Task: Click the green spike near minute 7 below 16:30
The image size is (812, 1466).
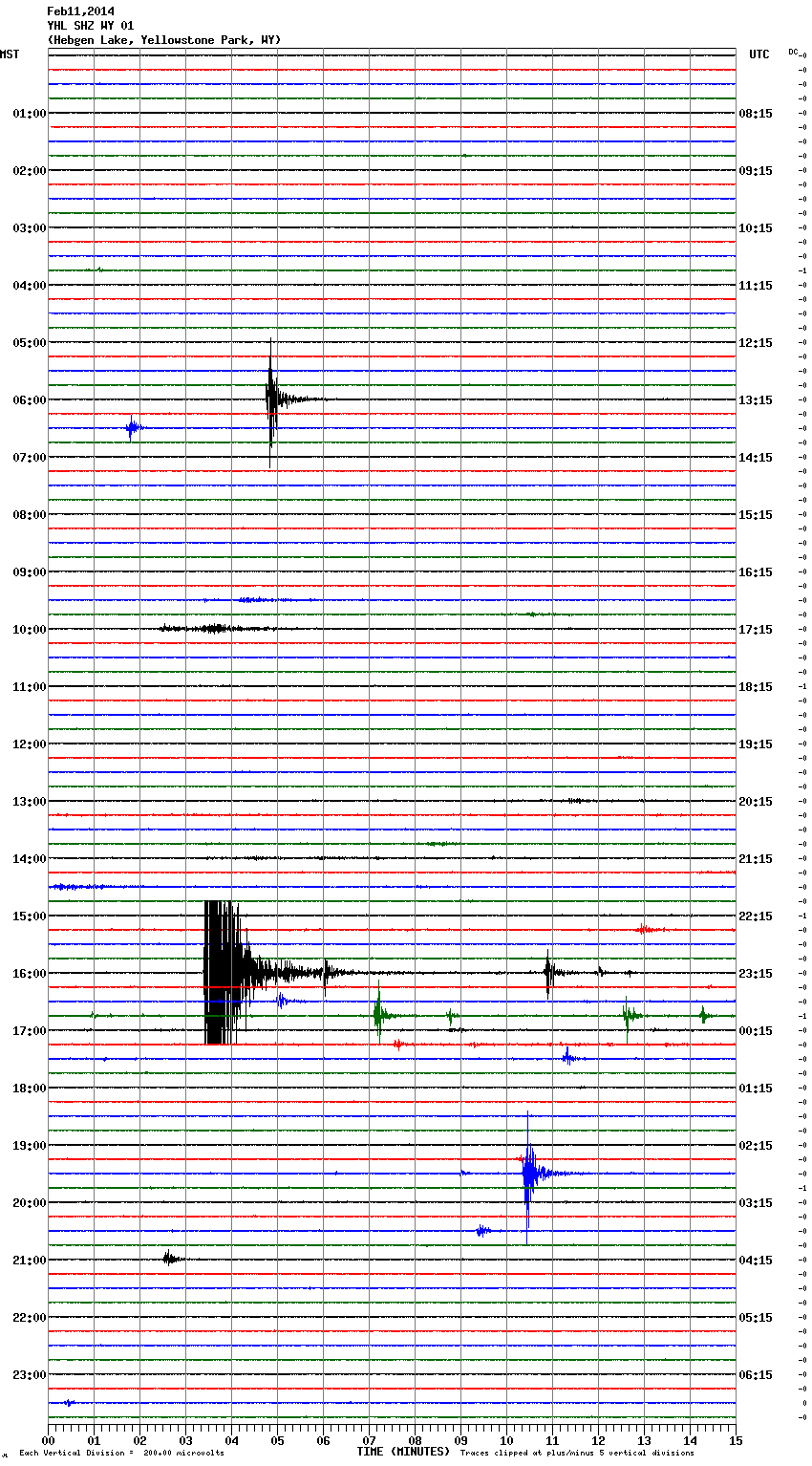Action: [379, 1013]
